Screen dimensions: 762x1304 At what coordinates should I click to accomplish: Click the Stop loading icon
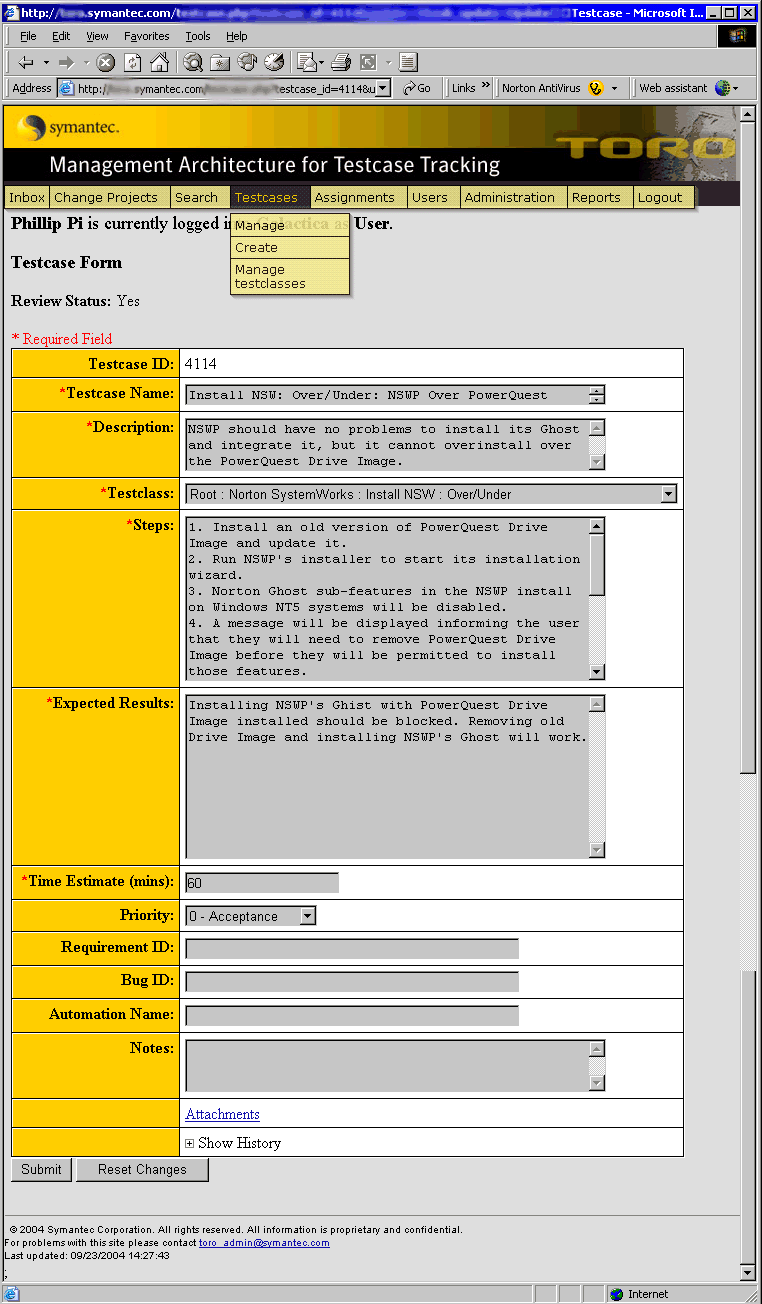click(x=105, y=62)
